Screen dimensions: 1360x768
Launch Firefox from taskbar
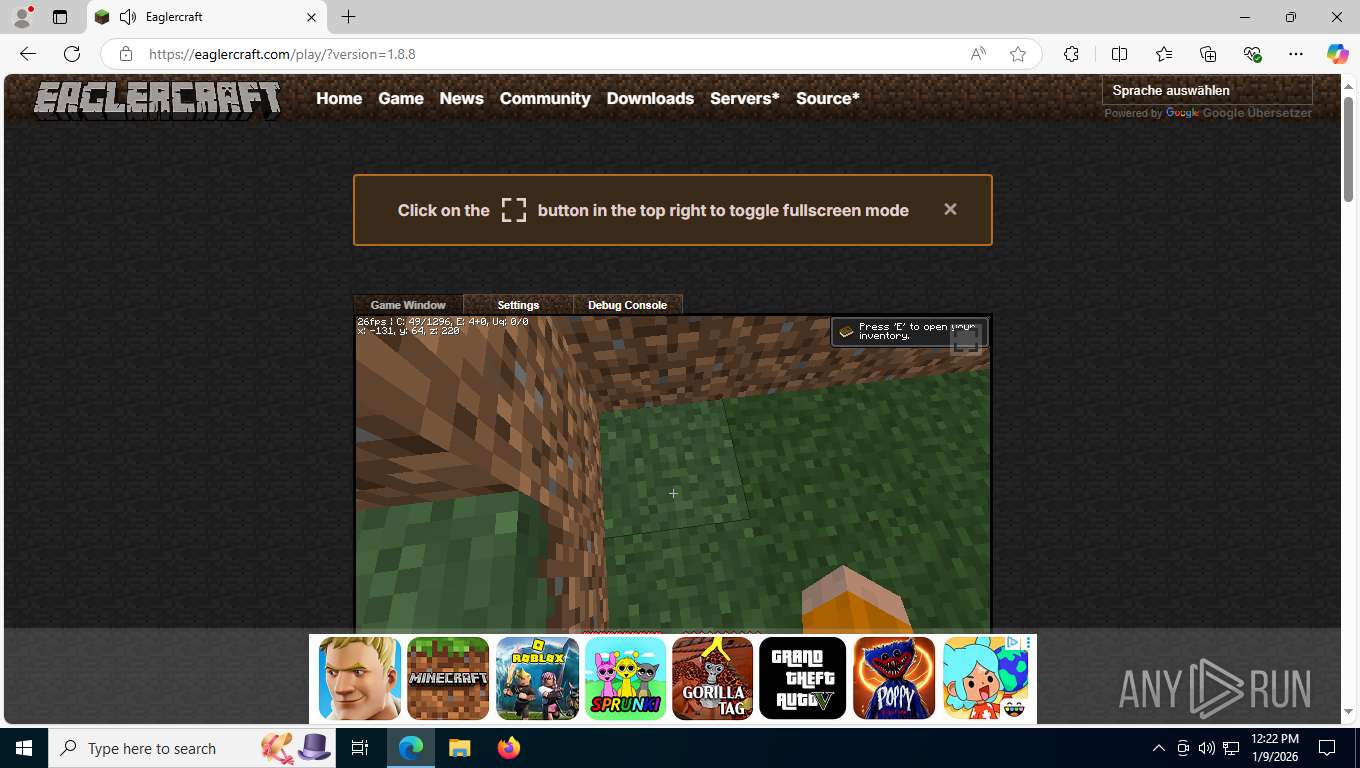(508, 748)
